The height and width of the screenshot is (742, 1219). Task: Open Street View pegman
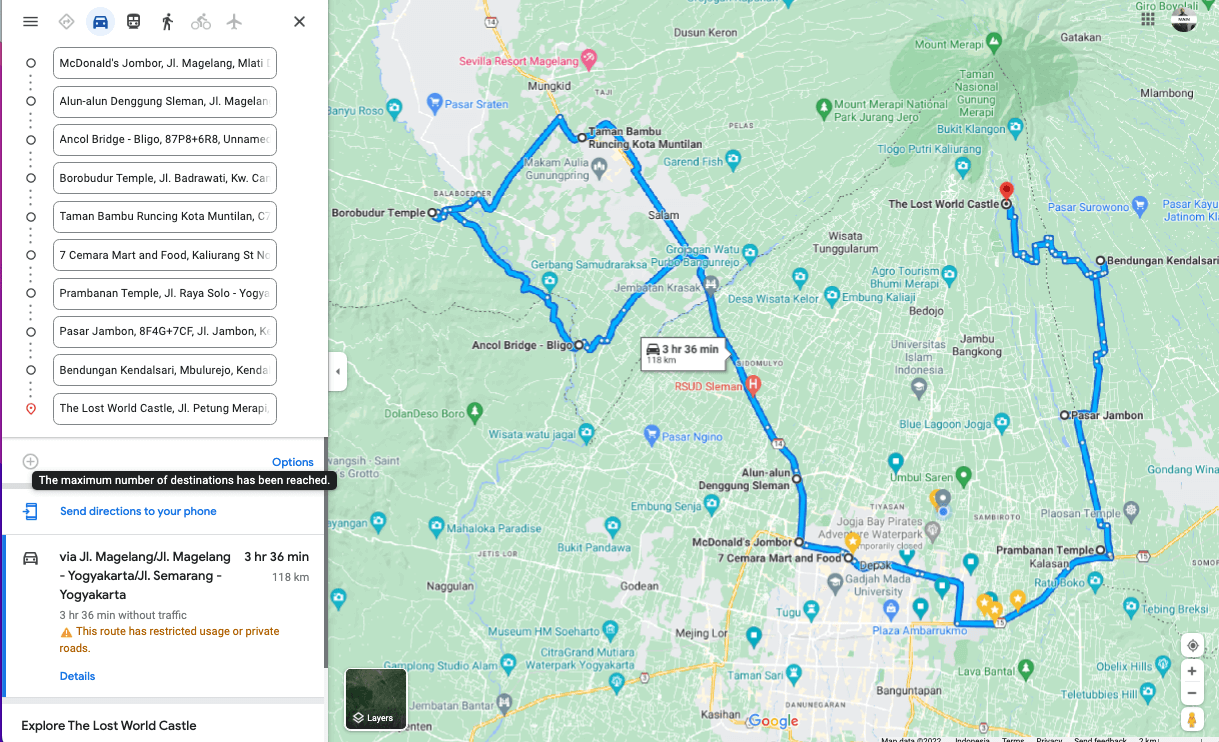pos(1192,720)
